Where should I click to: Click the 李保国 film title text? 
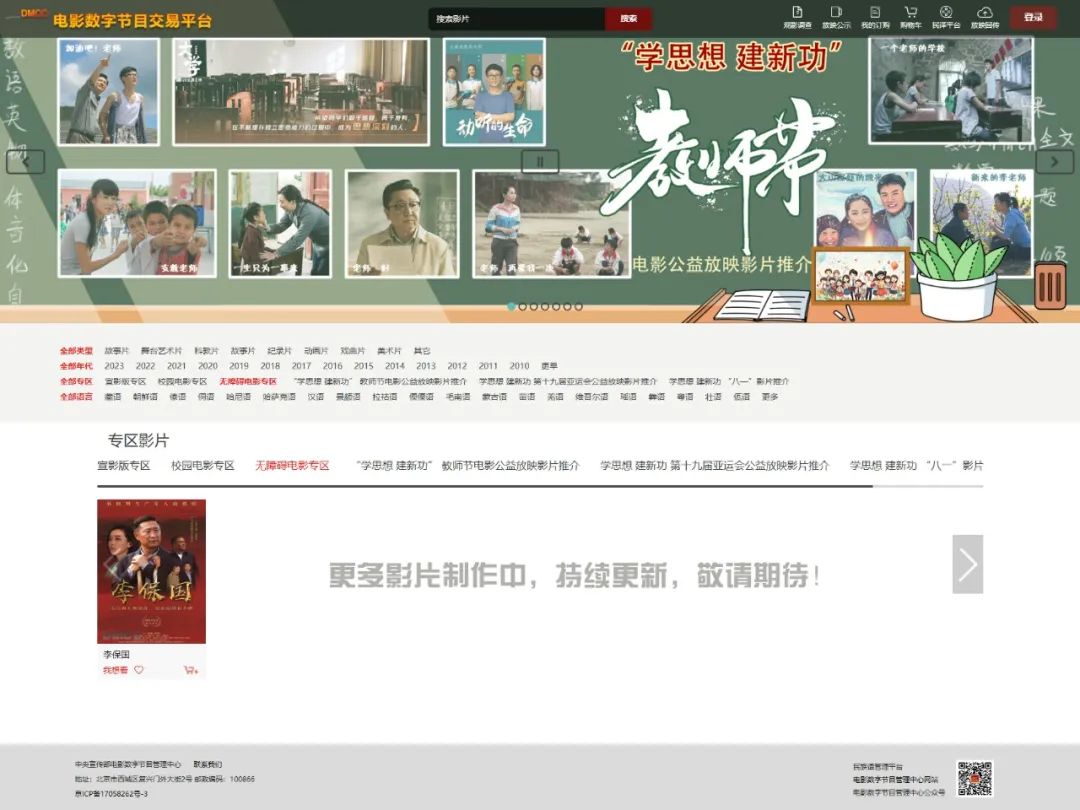pyautogui.click(x=116, y=654)
